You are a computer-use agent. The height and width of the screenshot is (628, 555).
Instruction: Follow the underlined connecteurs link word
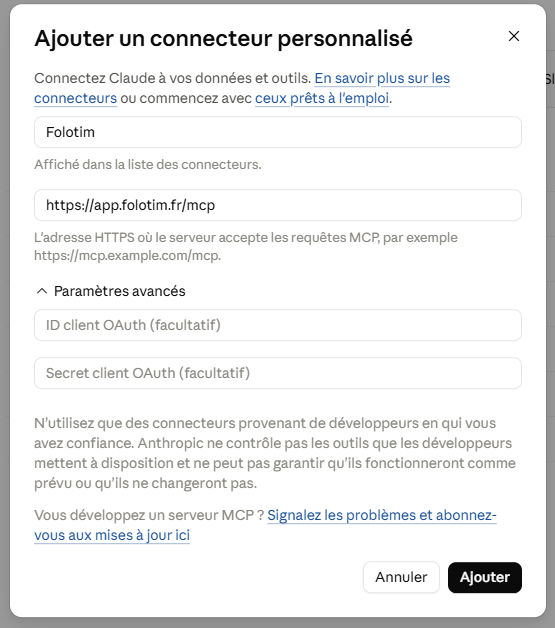point(76,99)
